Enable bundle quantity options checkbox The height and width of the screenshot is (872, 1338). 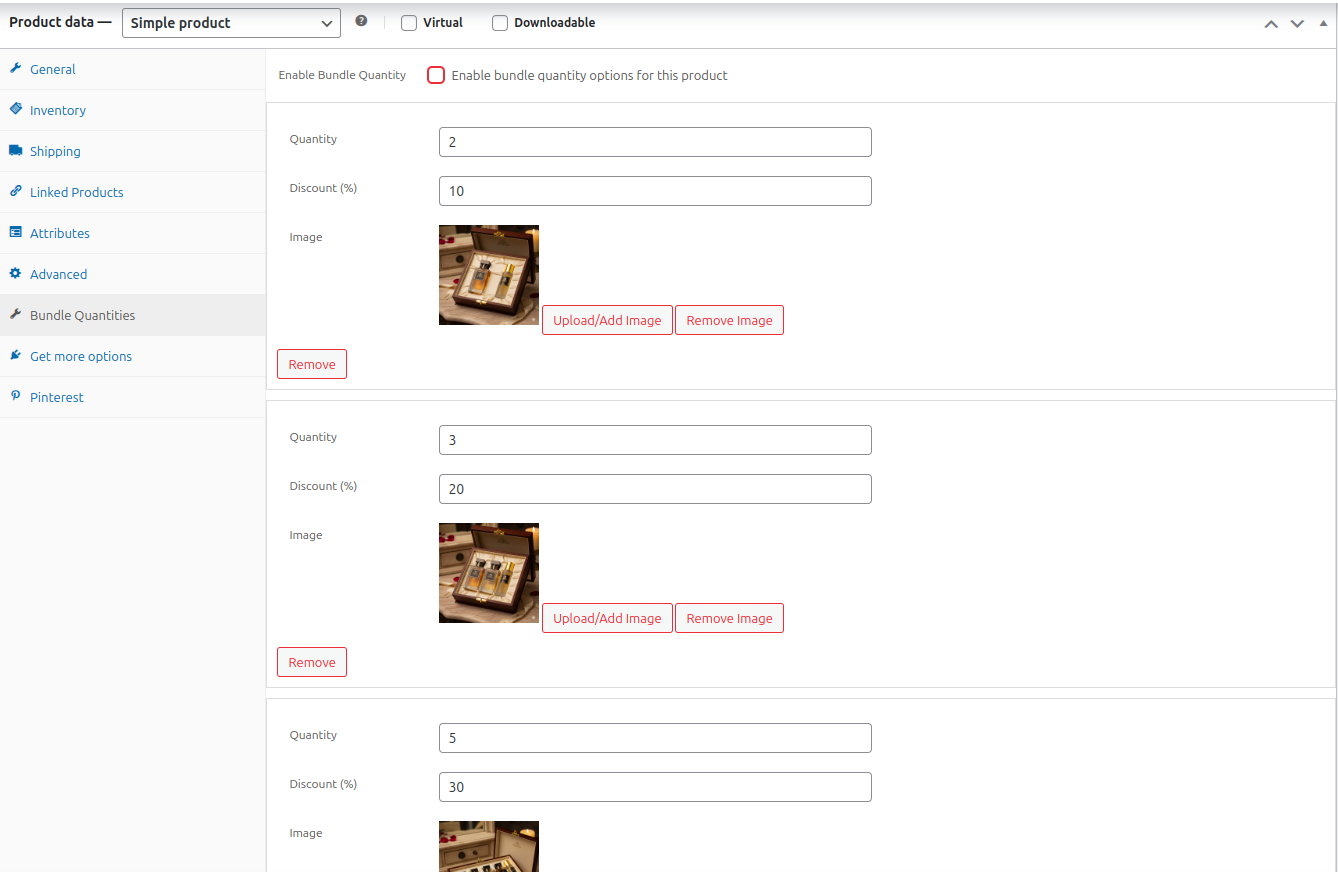tap(436, 75)
